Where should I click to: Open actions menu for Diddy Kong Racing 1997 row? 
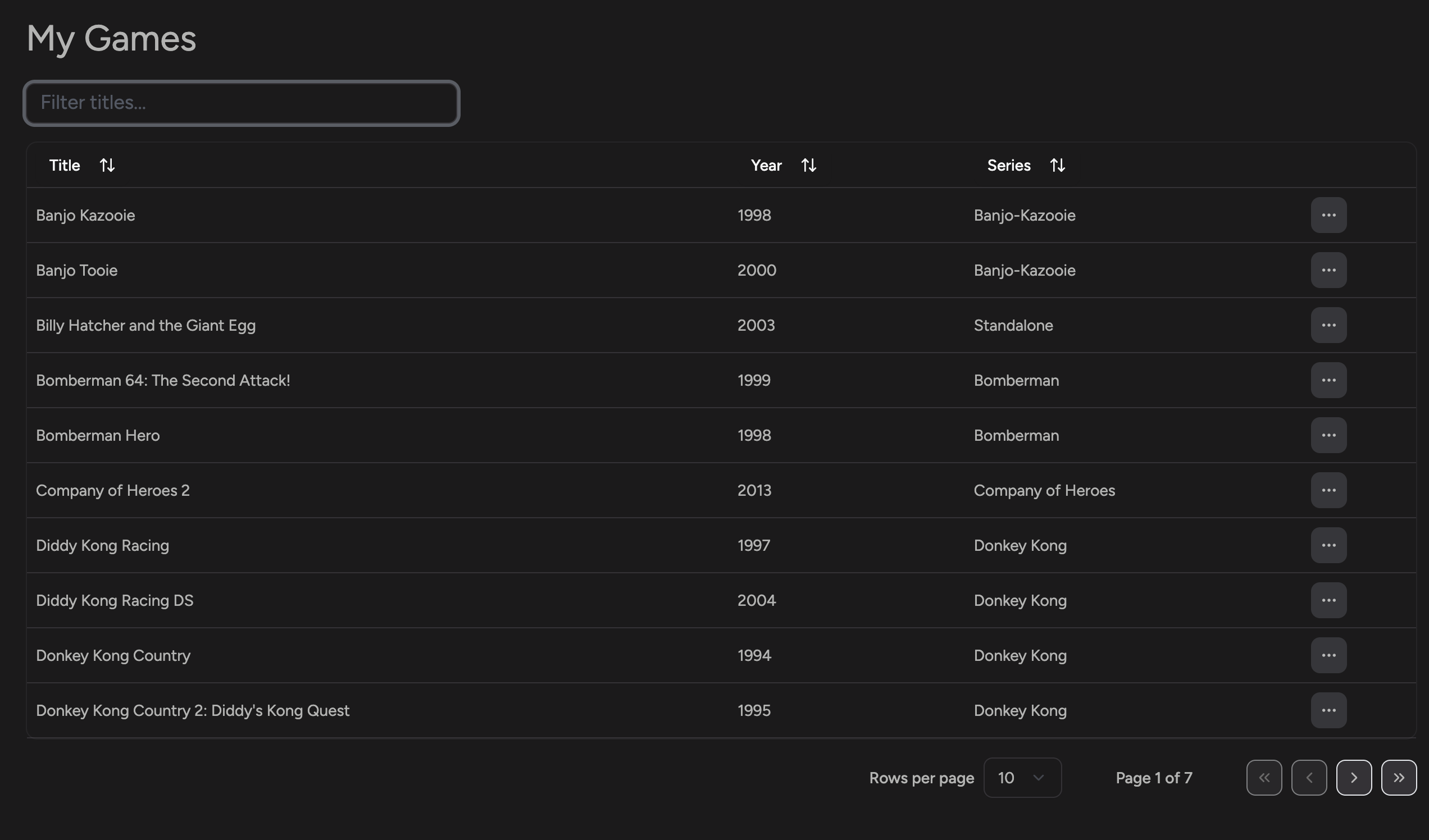click(x=1328, y=545)
